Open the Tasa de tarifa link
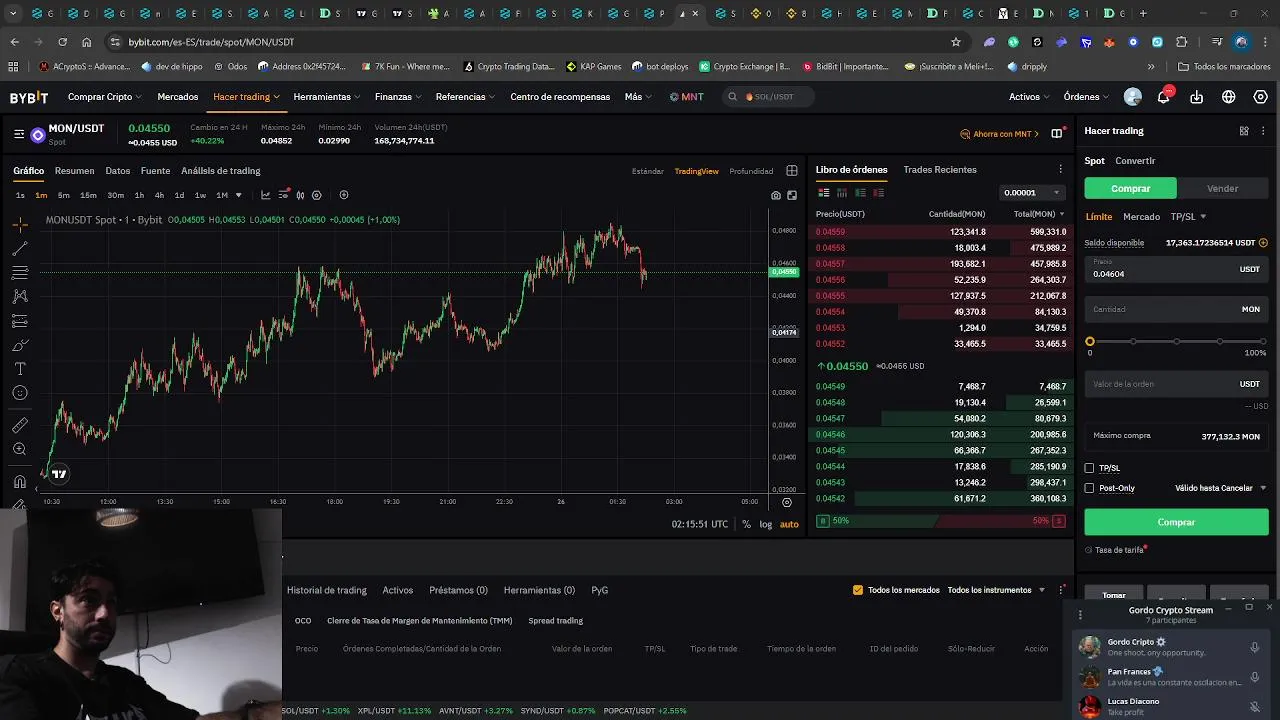 [1119, 550]
